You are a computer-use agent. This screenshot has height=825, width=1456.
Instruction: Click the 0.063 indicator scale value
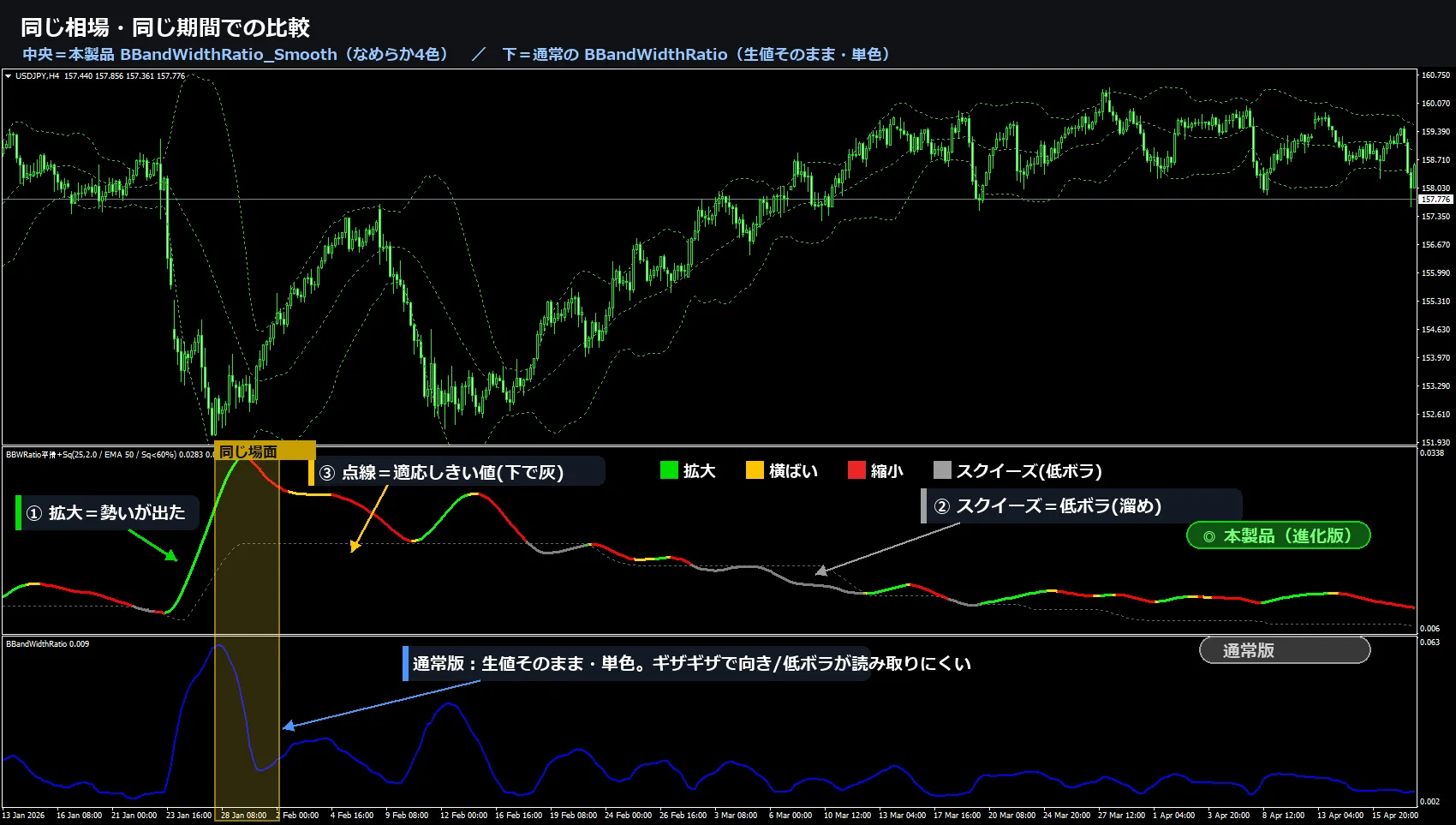1430,643
